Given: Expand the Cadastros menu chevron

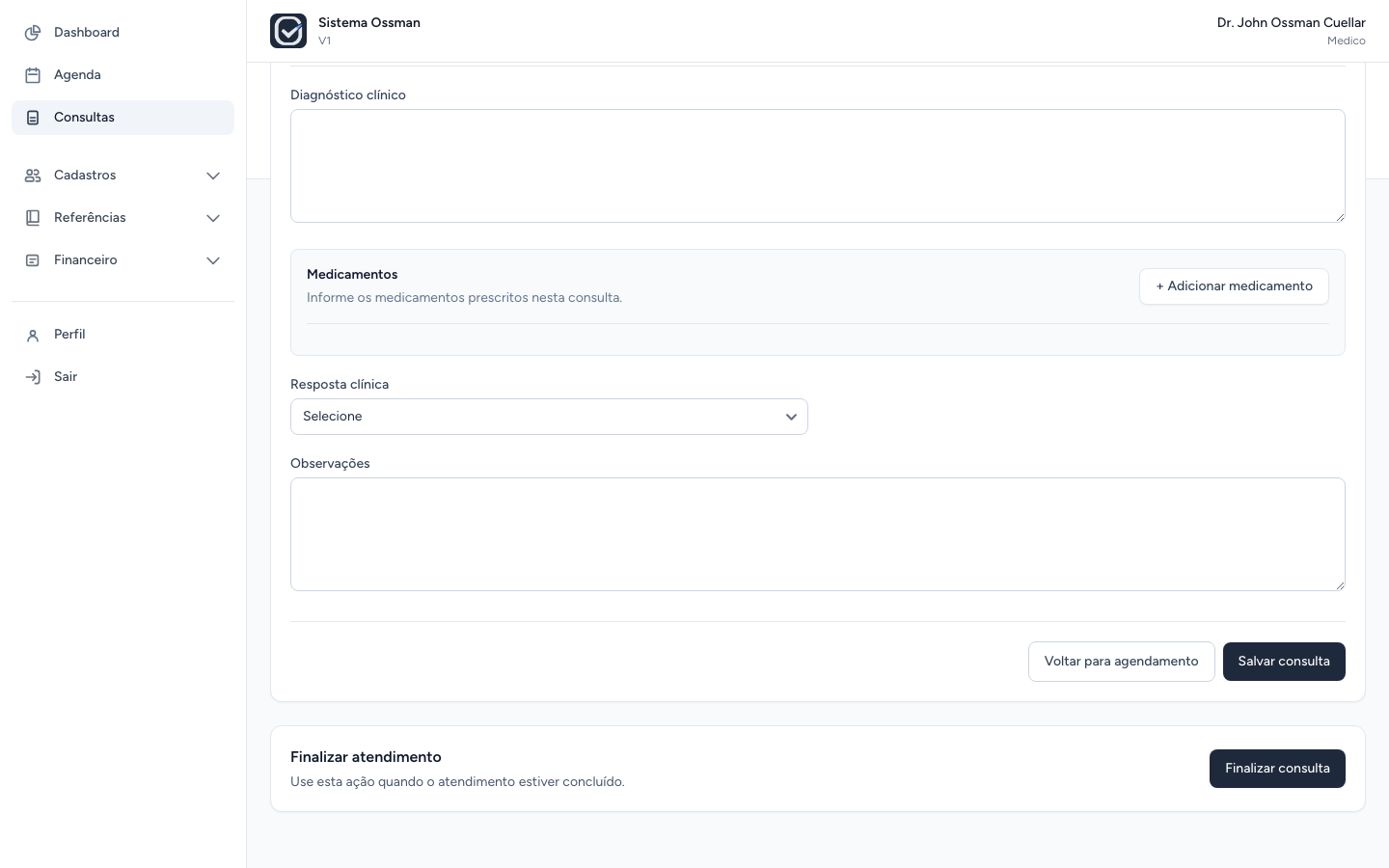Looking at the screenshot, I should (213, 176).
